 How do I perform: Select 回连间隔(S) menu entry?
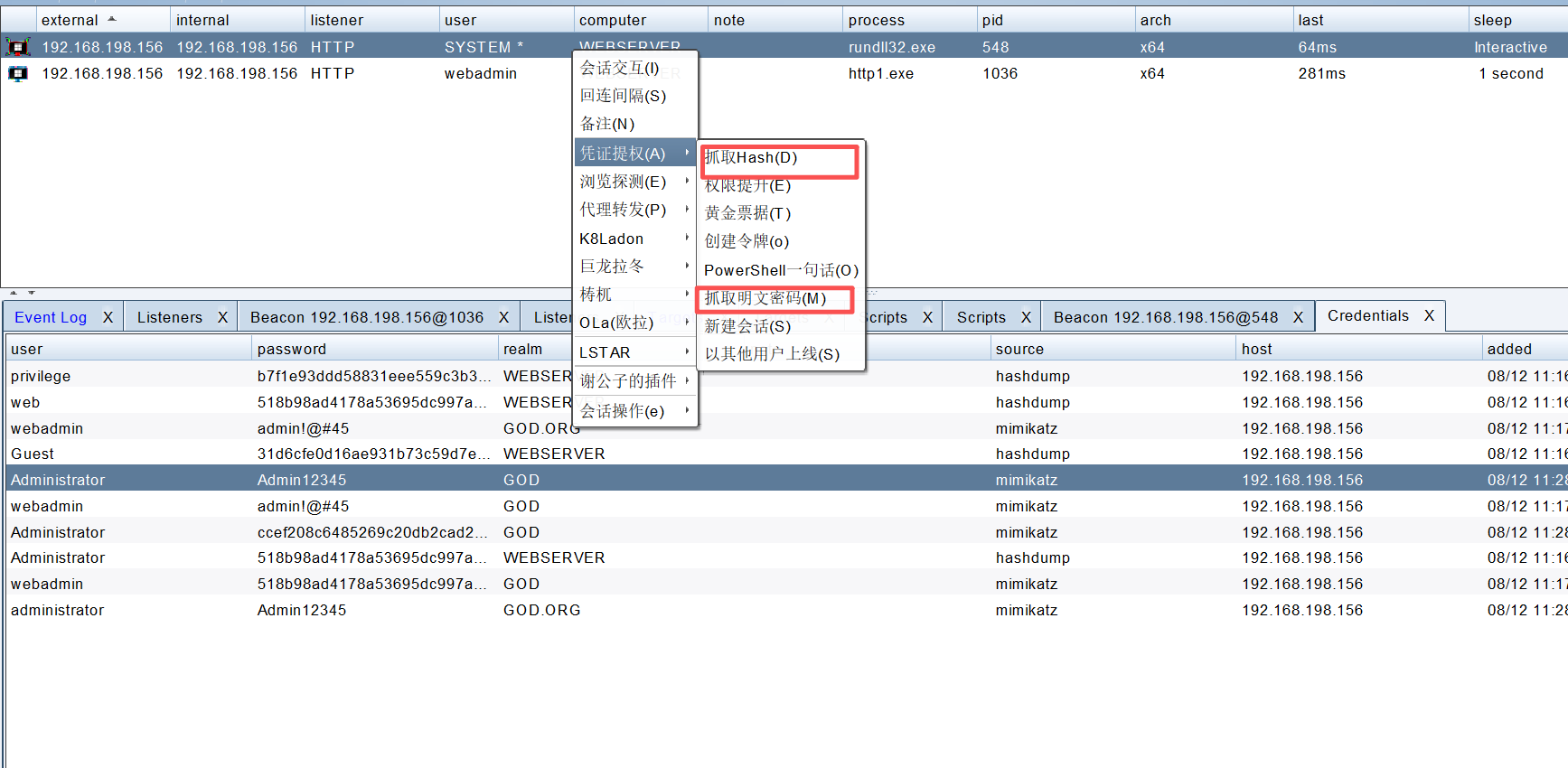(x=636, y=96)
